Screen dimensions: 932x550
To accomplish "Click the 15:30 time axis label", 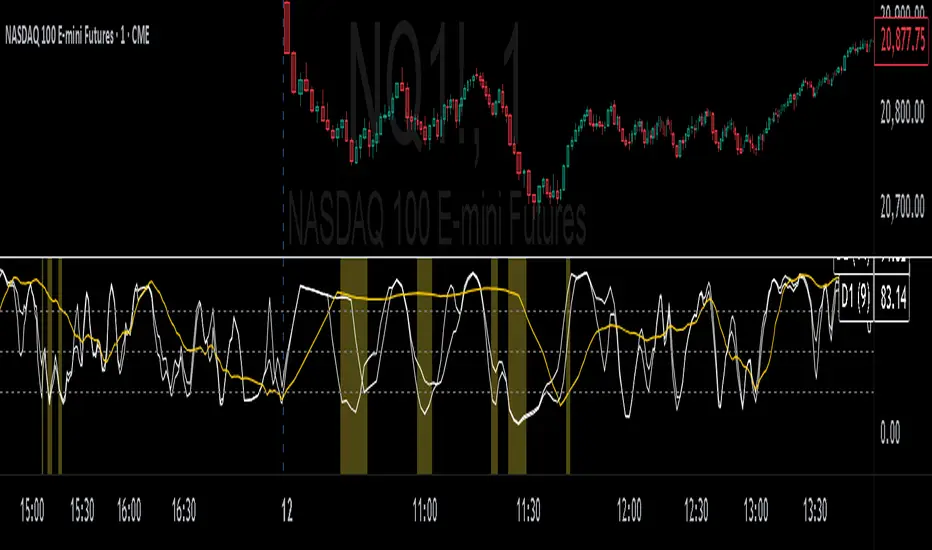I will pyautogui.click(x=82, y=510).
